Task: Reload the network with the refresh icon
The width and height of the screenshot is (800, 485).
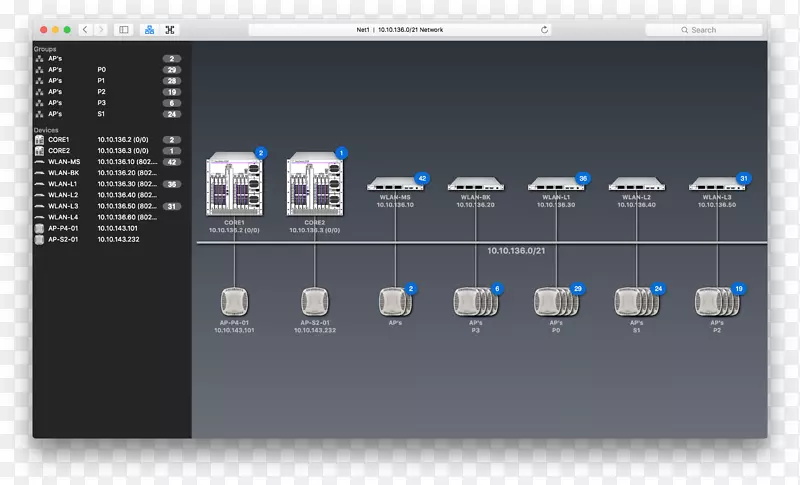Action: (x=545, y=30)
